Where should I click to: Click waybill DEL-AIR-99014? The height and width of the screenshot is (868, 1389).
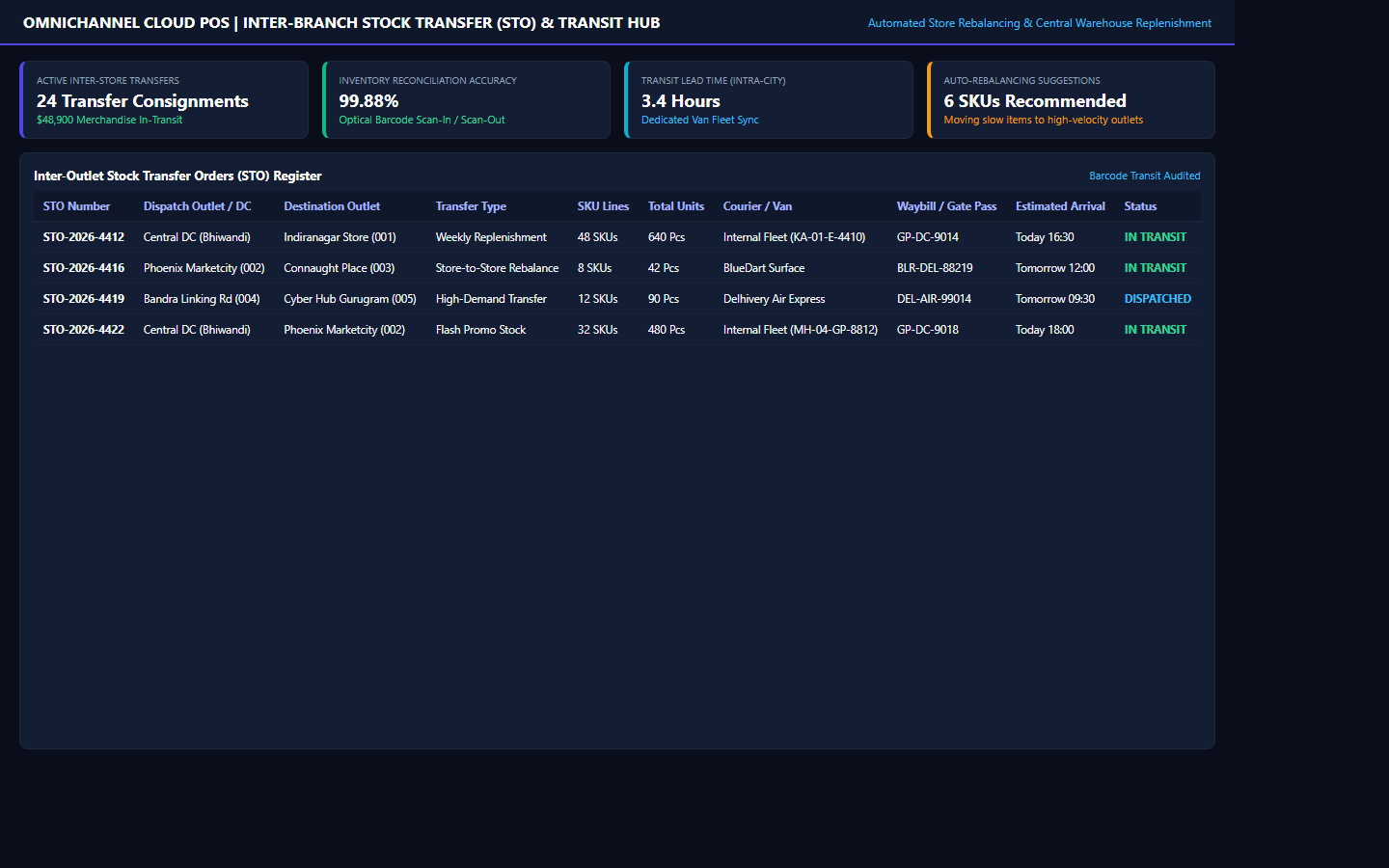pos(934,299)
